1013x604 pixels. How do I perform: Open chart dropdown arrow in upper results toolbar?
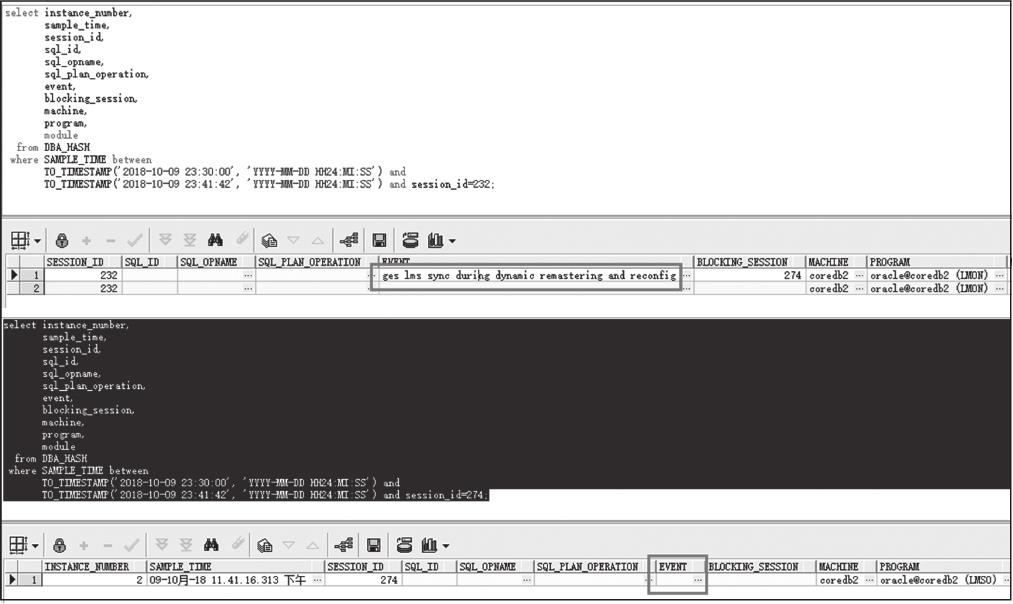coord(452,241)
